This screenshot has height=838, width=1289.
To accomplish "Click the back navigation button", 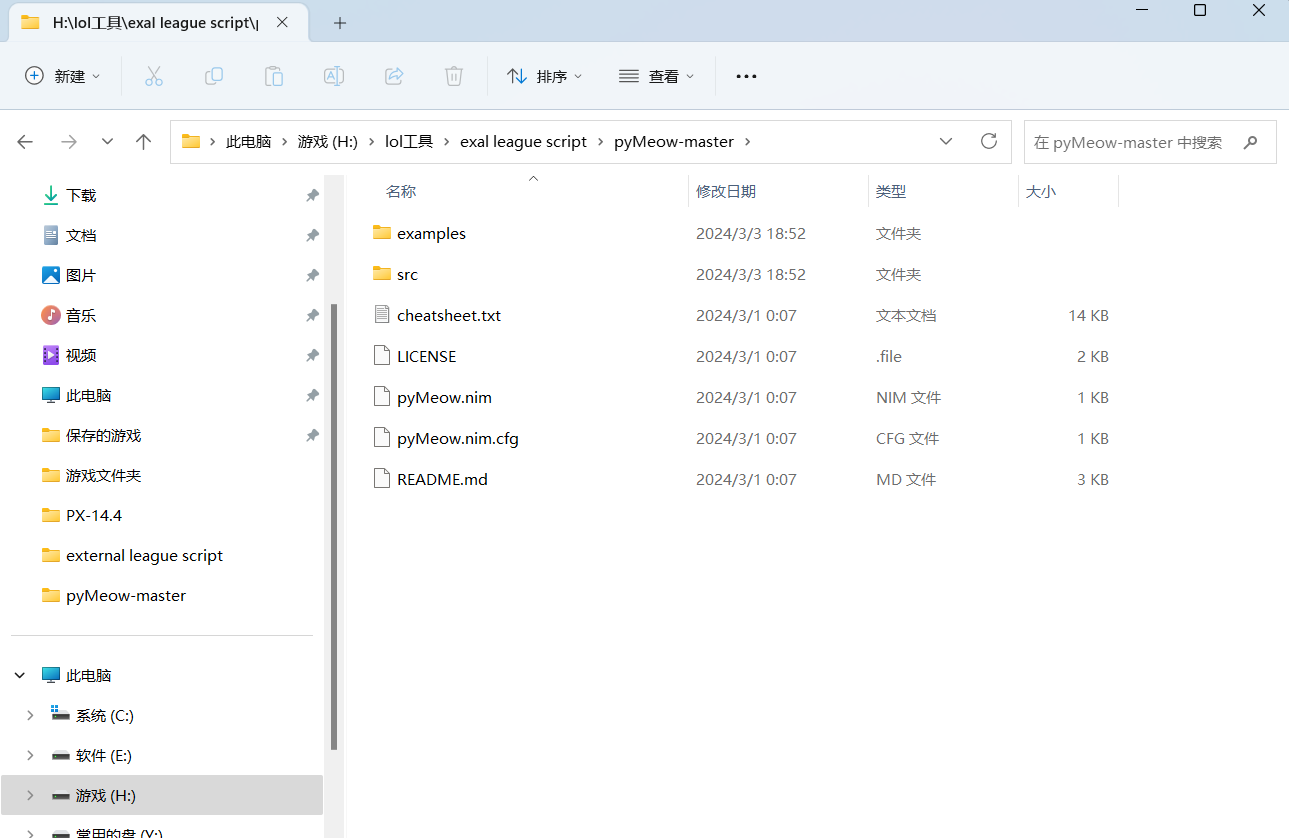I will click(25, 141).
